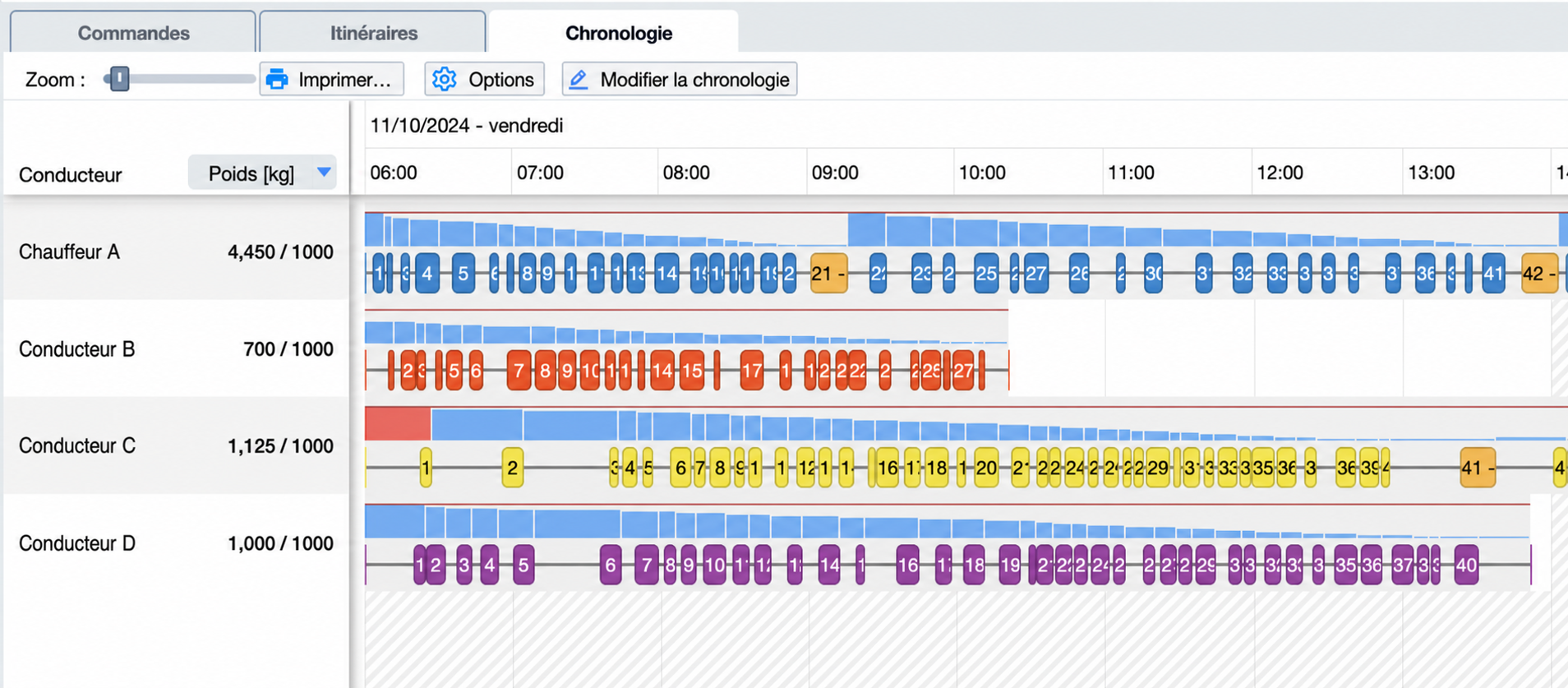Screen dimensions: 1568x688
Task: Select Conducteur C yellow stop 16
Action: [888, 468]
